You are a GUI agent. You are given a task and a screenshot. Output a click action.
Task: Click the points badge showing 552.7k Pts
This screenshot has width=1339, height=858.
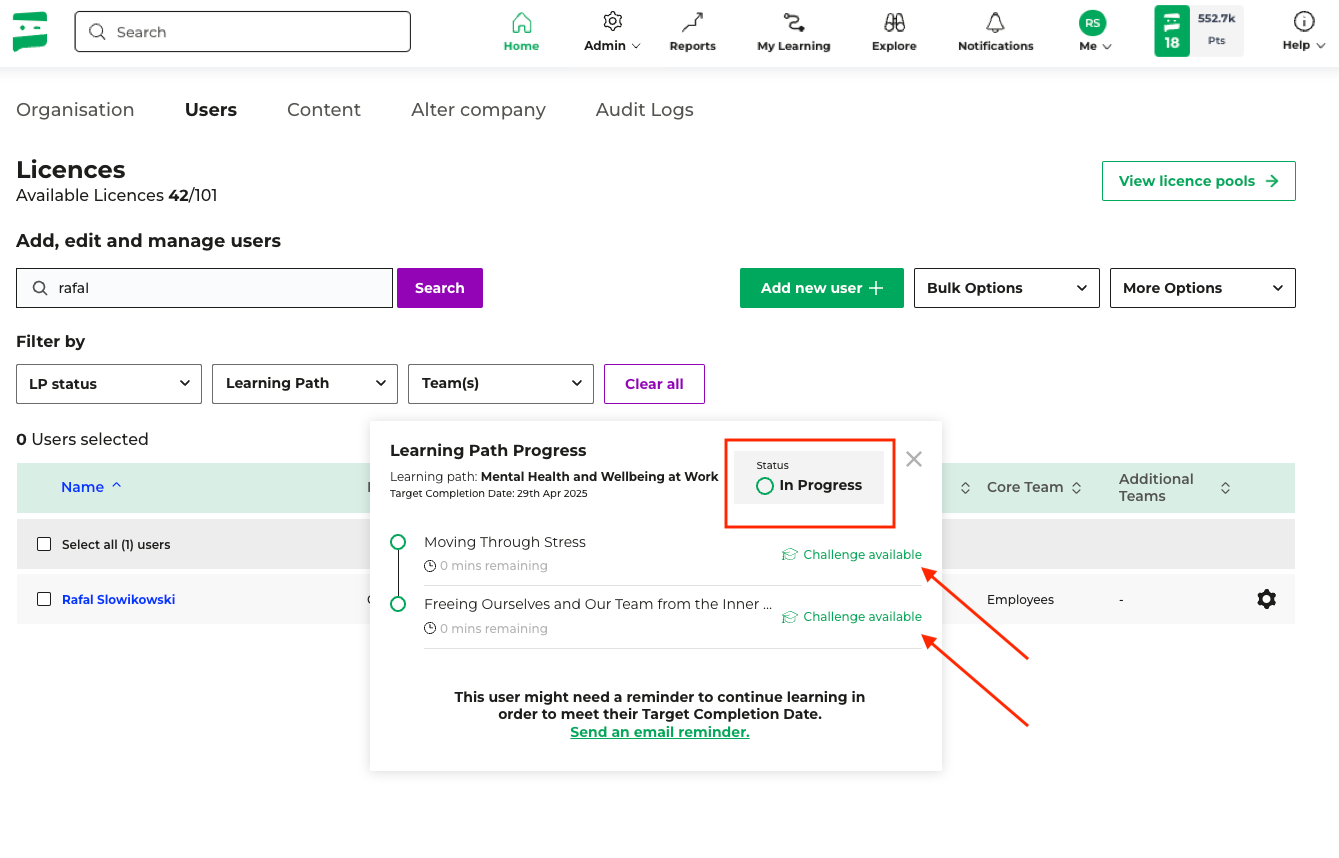(x=1216, y=30)
